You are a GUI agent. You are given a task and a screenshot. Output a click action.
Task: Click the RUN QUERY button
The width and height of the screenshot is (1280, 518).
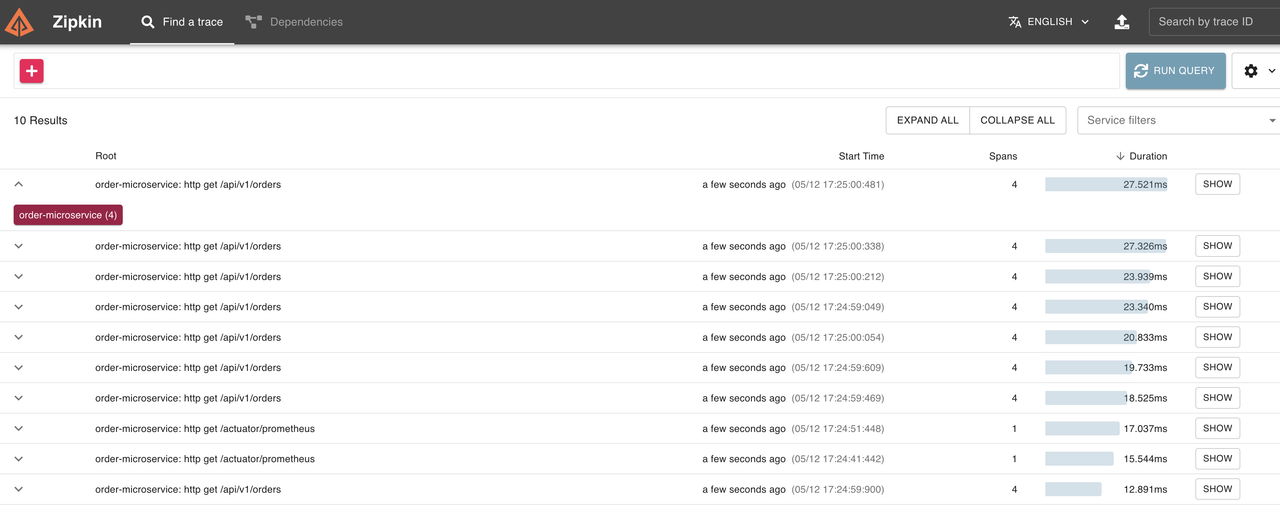pos(1175,71)
